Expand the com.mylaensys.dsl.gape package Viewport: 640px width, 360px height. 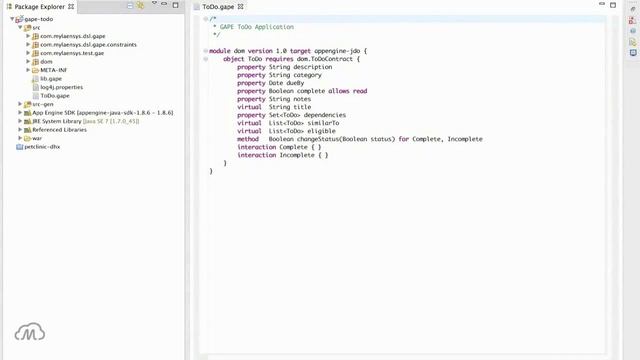(28, 36)
